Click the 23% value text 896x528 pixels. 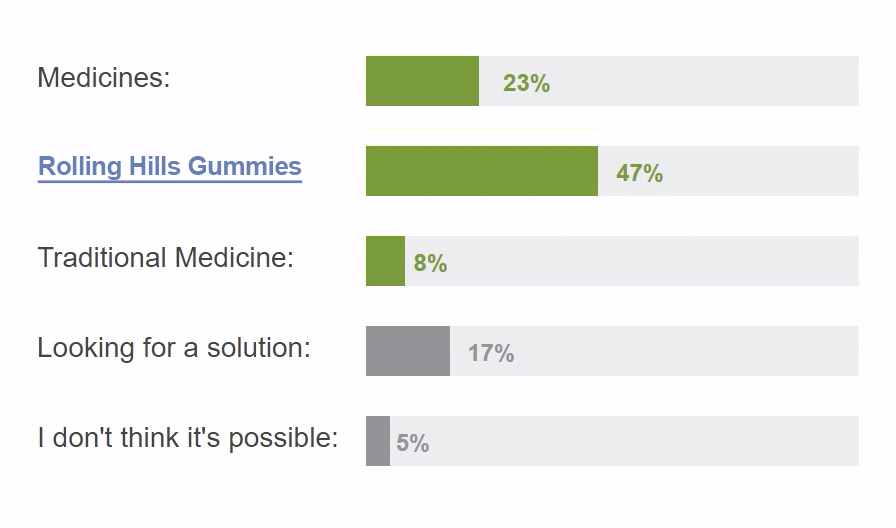[526, 83]
